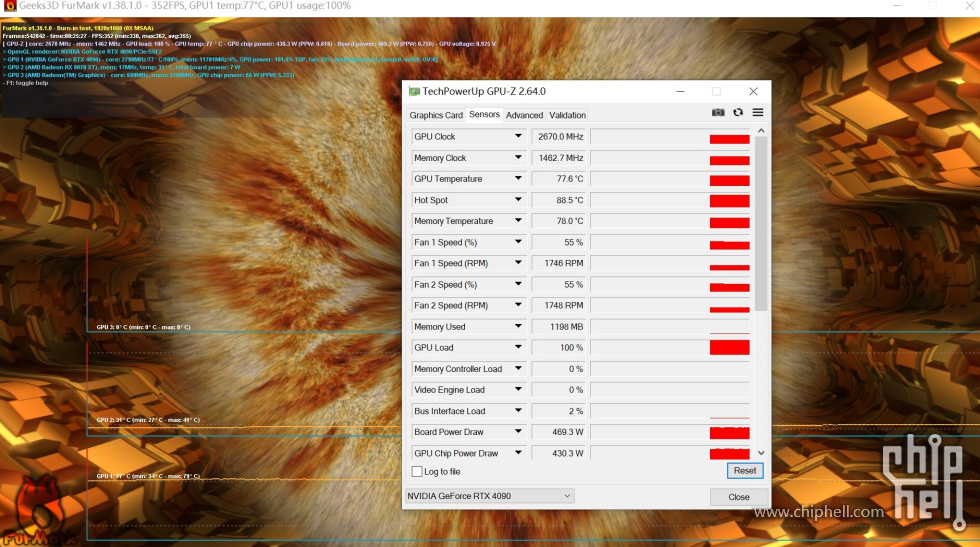Switch to the Graphics Card tab
980x547 pixels.
coord(436,115)
